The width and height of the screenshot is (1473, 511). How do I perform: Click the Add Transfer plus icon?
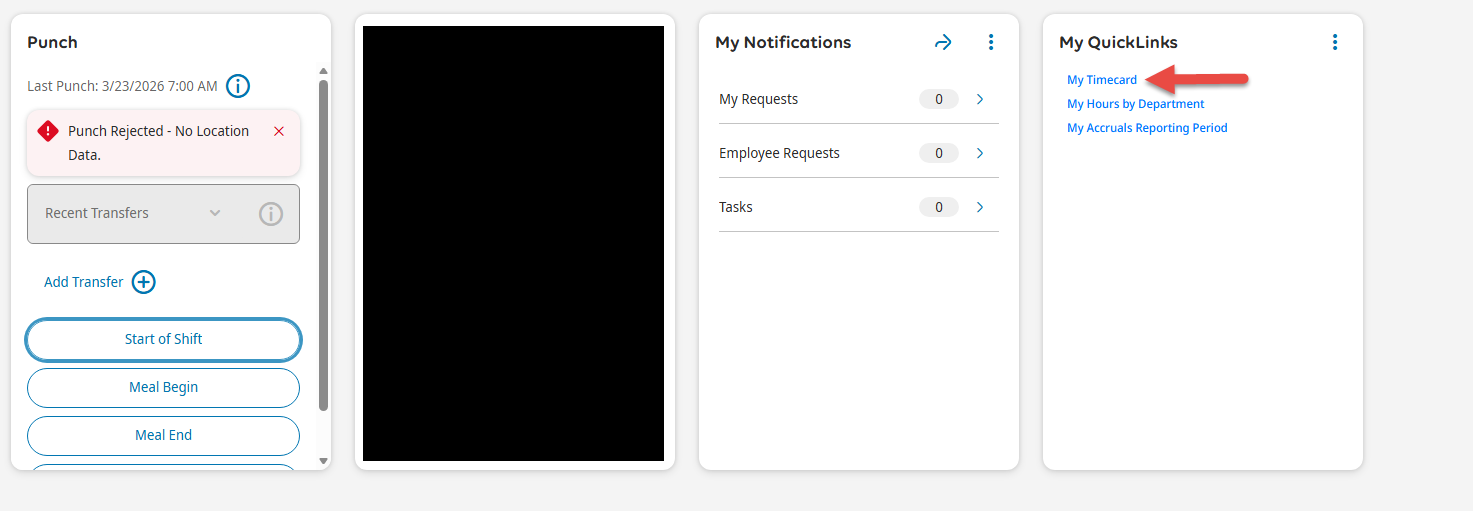[x=144, y=282]
